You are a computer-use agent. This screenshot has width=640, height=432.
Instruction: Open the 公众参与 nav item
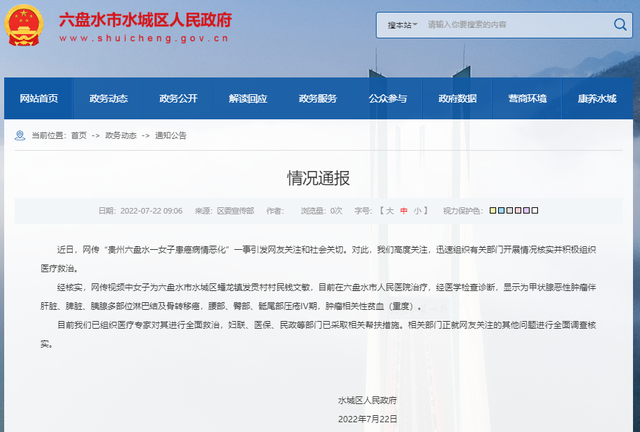tap(388, 98)
